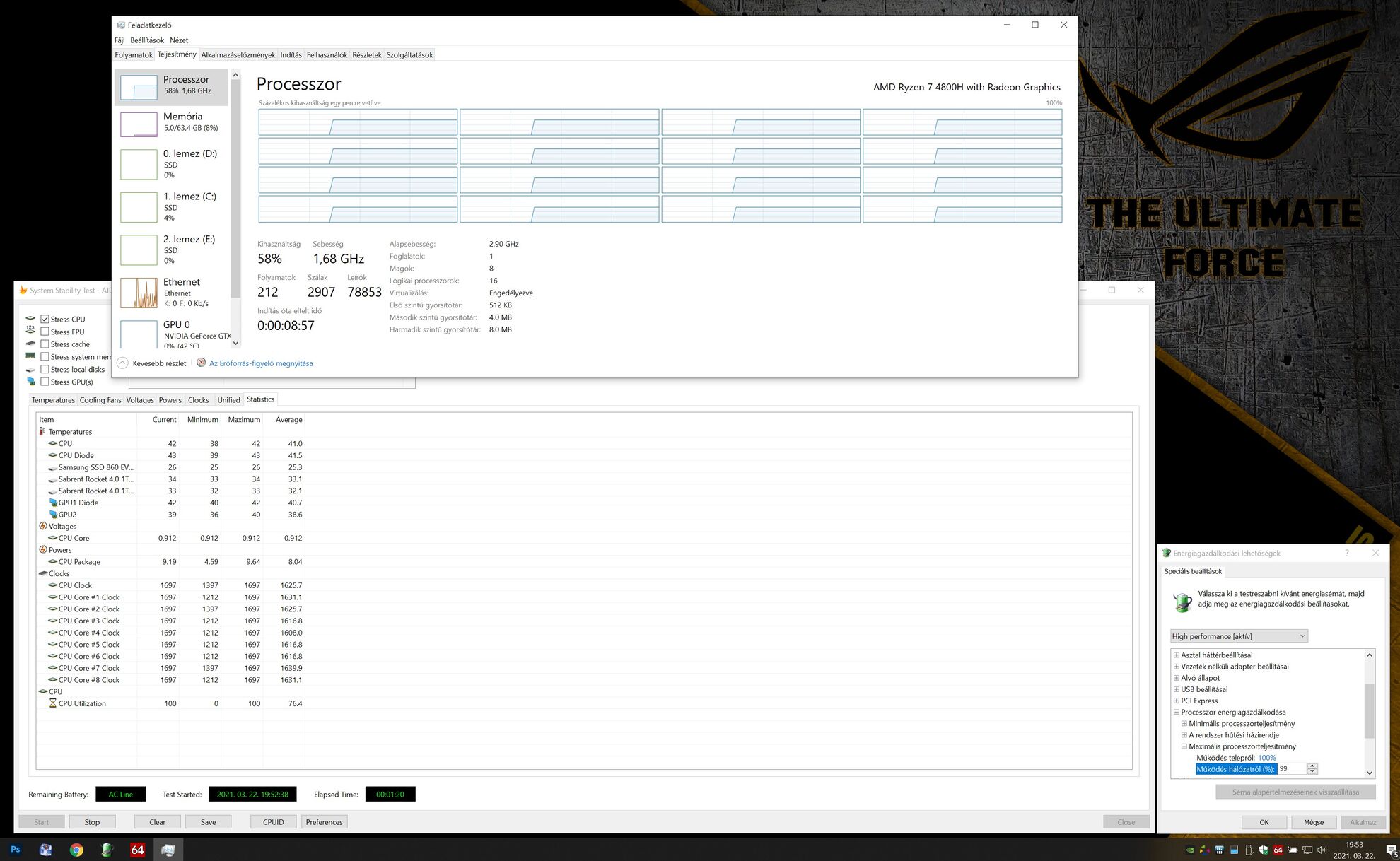Open the volume speaker tray icon

pyautogui.click(x=1322, y=850)
